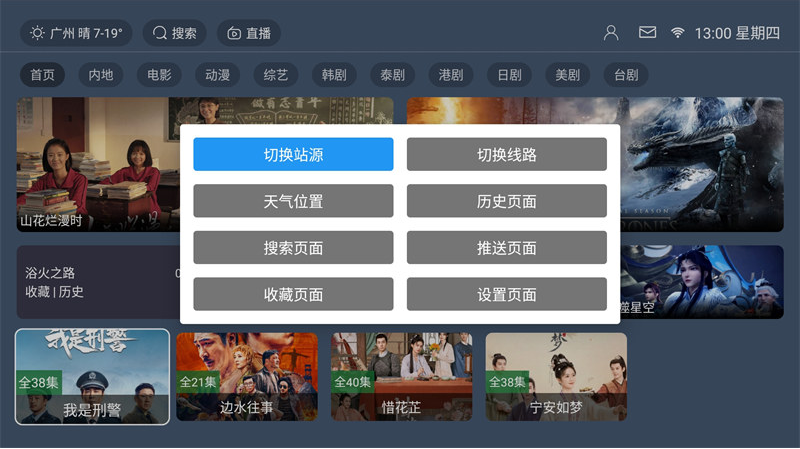Select 切换站源 in the dialog
The image size is (800, 449).
293,154
